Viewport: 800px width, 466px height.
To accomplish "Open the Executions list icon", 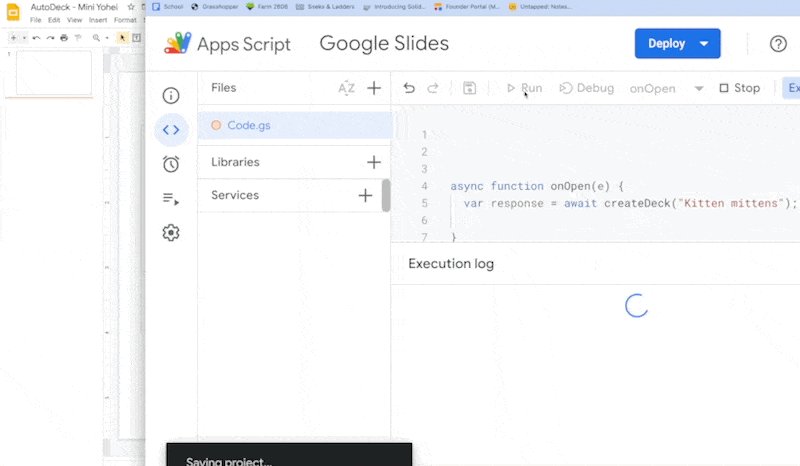I will [171, 199].
